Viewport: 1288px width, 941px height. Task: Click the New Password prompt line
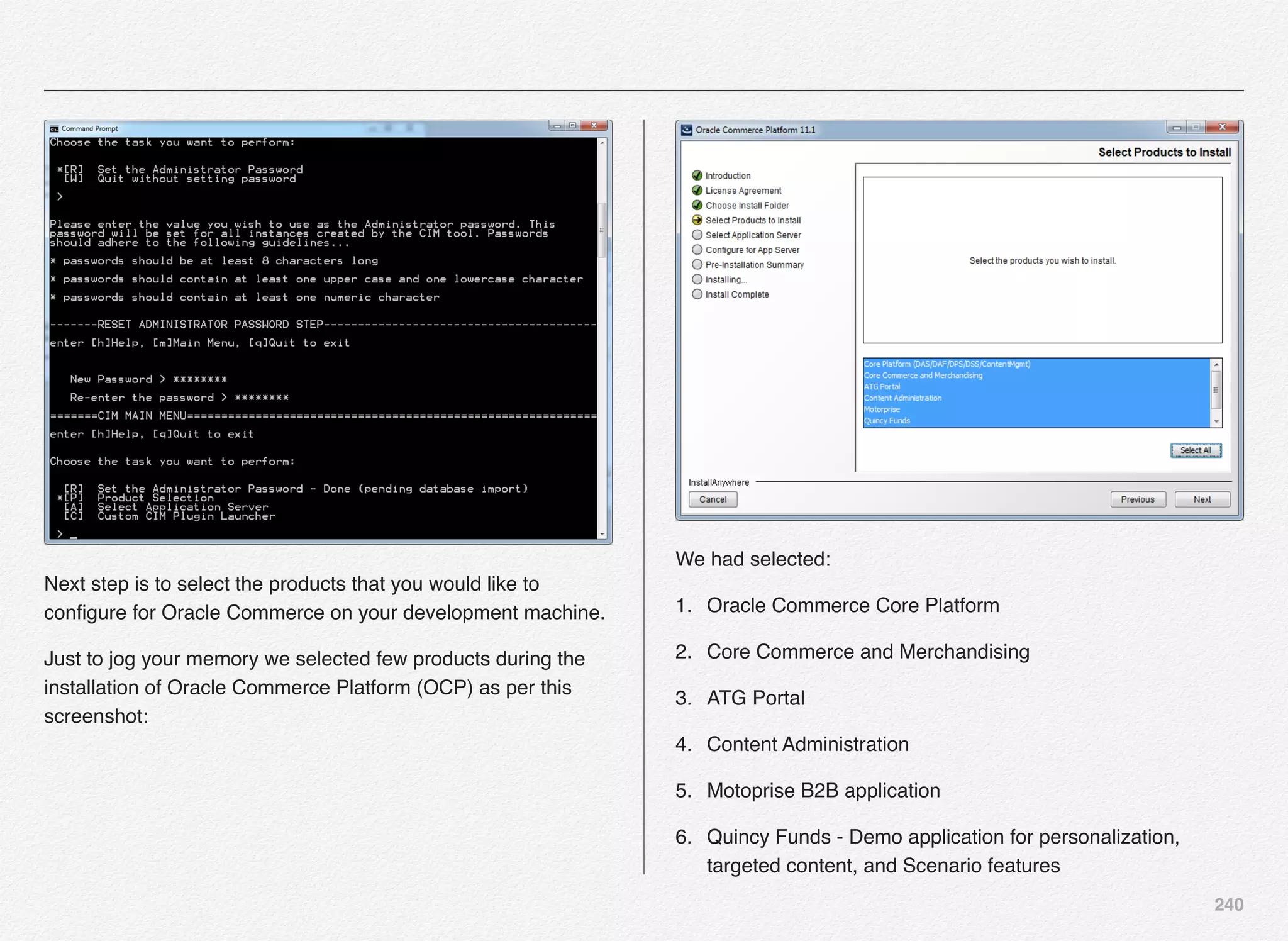(148, 379)
